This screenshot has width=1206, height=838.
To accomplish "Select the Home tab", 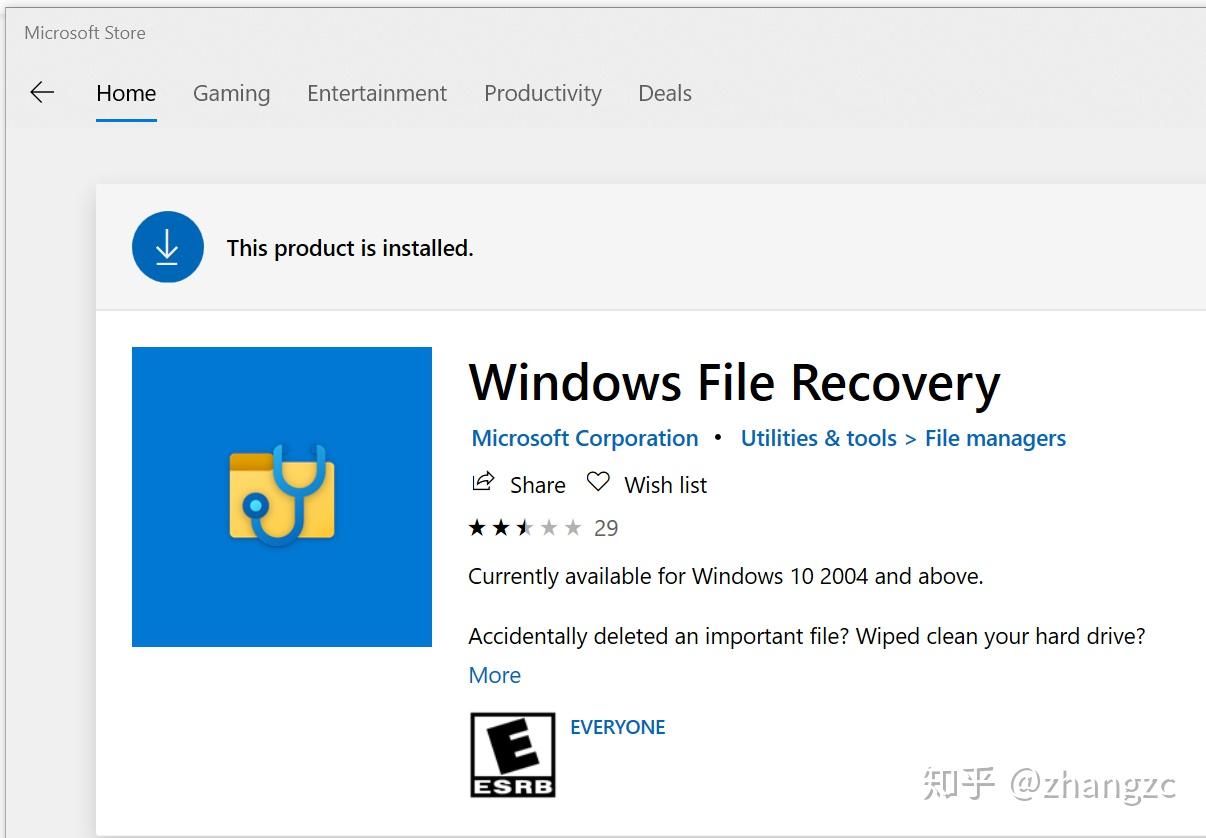I will (x=125, y=93).
